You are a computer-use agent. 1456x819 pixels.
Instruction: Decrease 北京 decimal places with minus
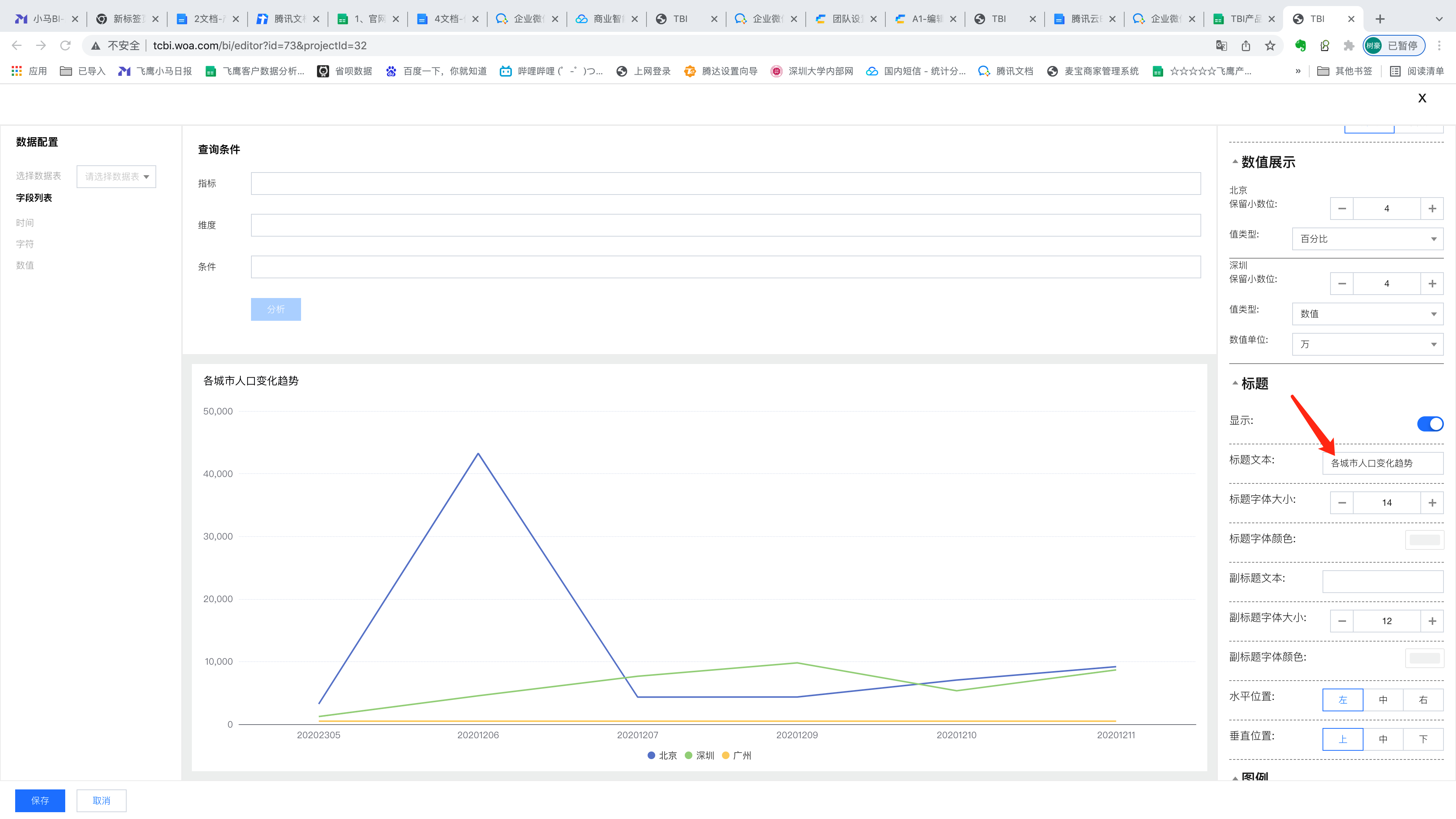1342,209
